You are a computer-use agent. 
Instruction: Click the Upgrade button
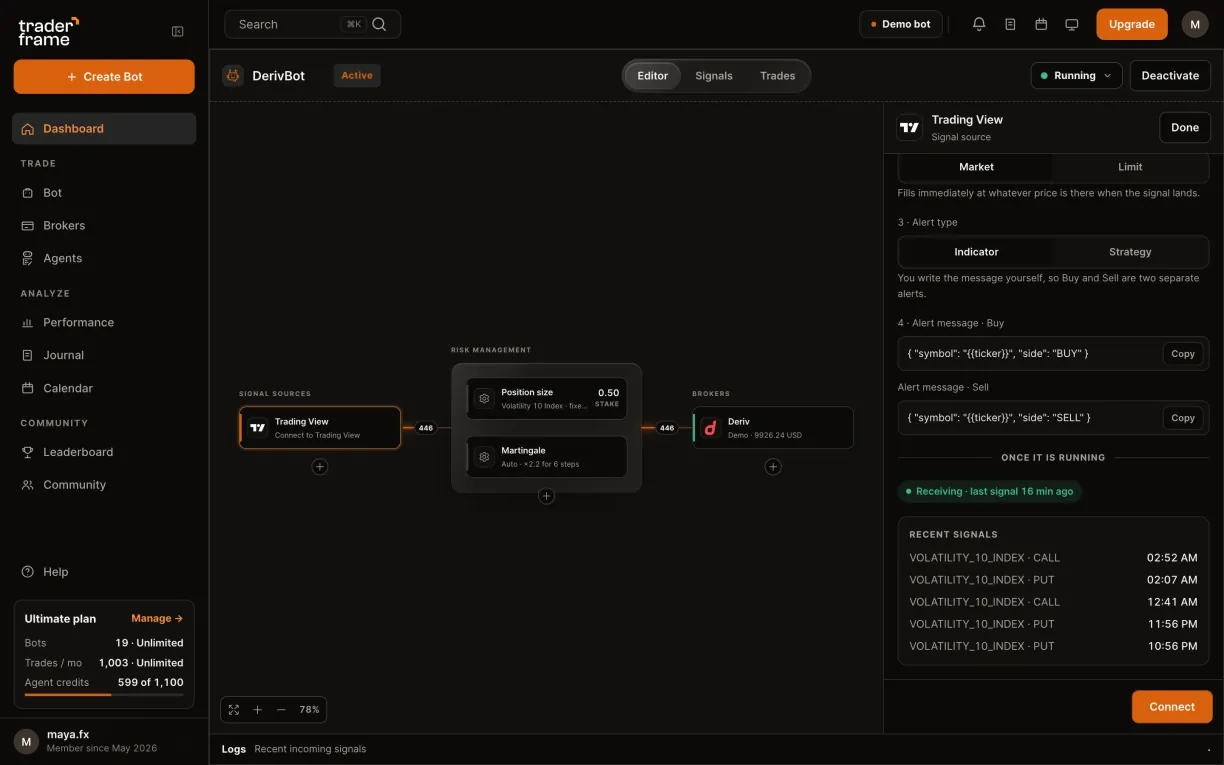click(x=1132, y=24)
